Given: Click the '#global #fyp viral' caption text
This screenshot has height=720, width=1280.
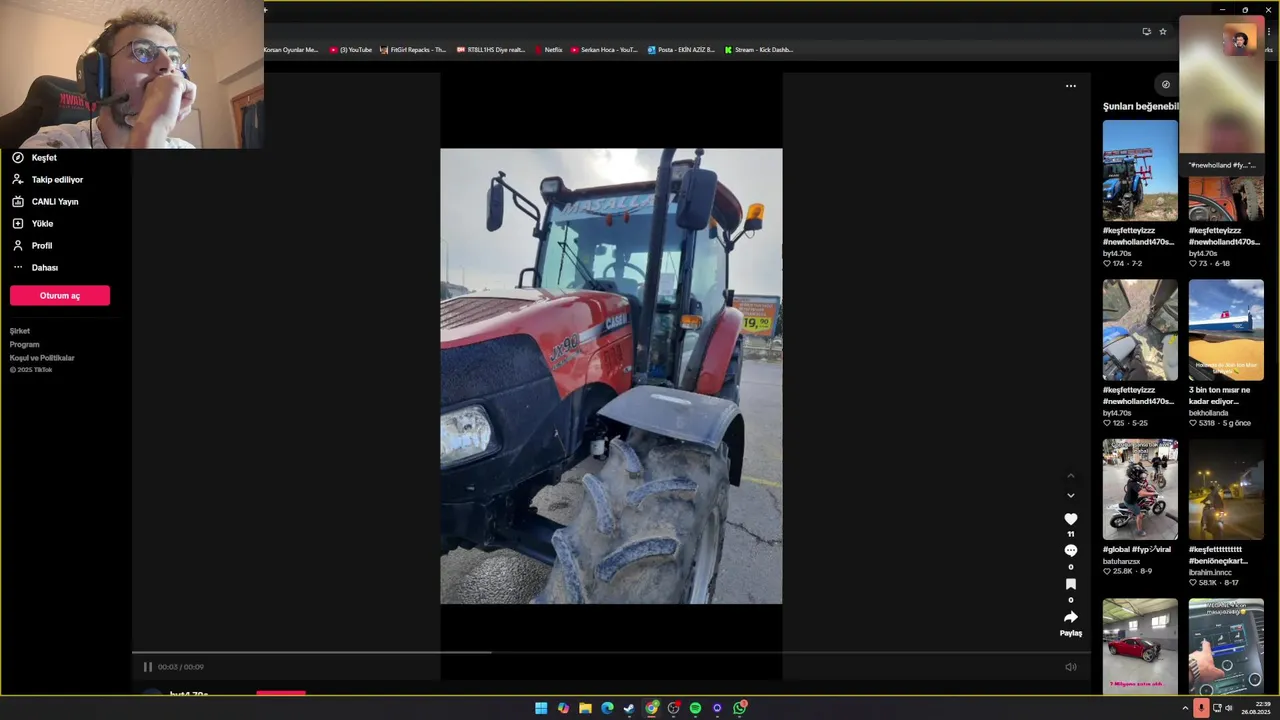Looking at the screenshot, I should pos(1137,549).
